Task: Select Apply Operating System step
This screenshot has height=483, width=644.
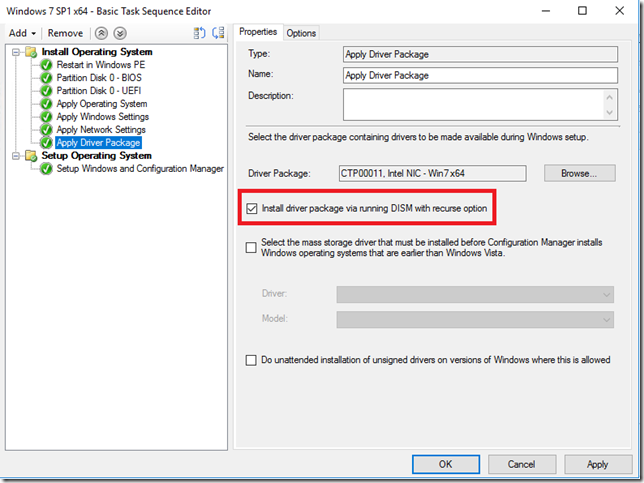Action: click(102, 104)
